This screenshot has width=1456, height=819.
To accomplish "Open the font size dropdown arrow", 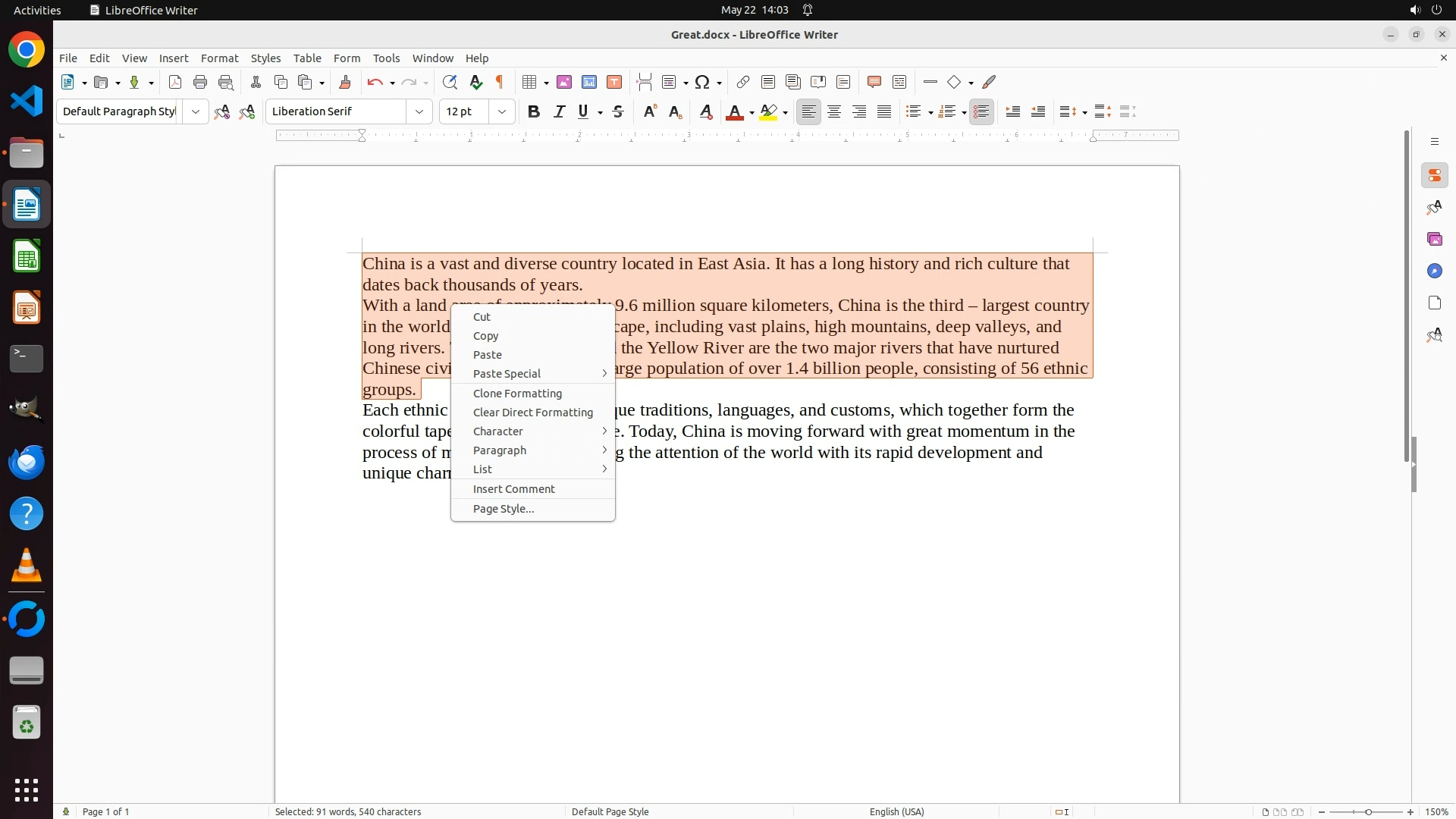I will [x=501, y=111].
